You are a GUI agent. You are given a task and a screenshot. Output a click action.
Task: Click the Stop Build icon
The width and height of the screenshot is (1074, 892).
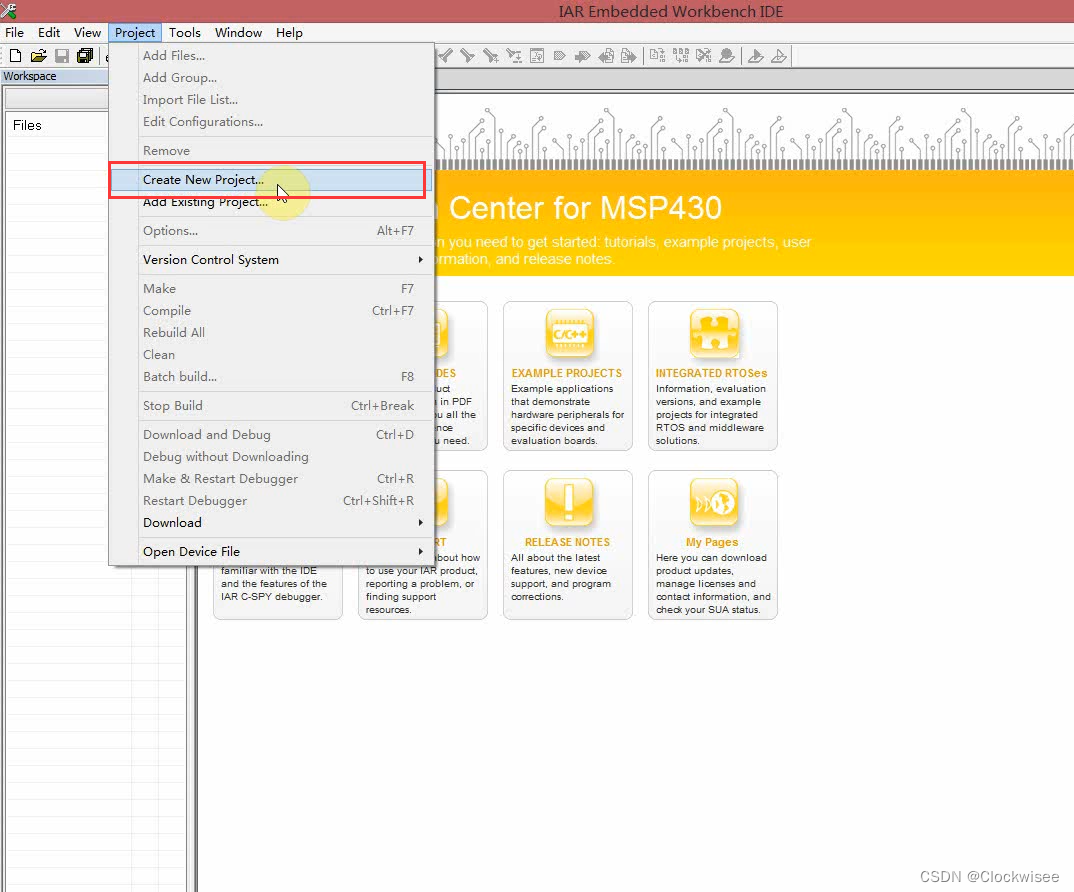tap(703, 56)
